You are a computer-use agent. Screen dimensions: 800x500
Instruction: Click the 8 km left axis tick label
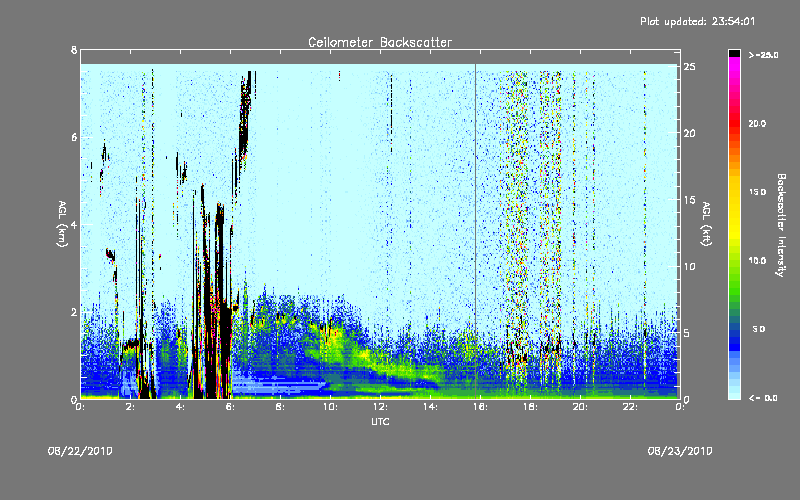click(74, 50)
